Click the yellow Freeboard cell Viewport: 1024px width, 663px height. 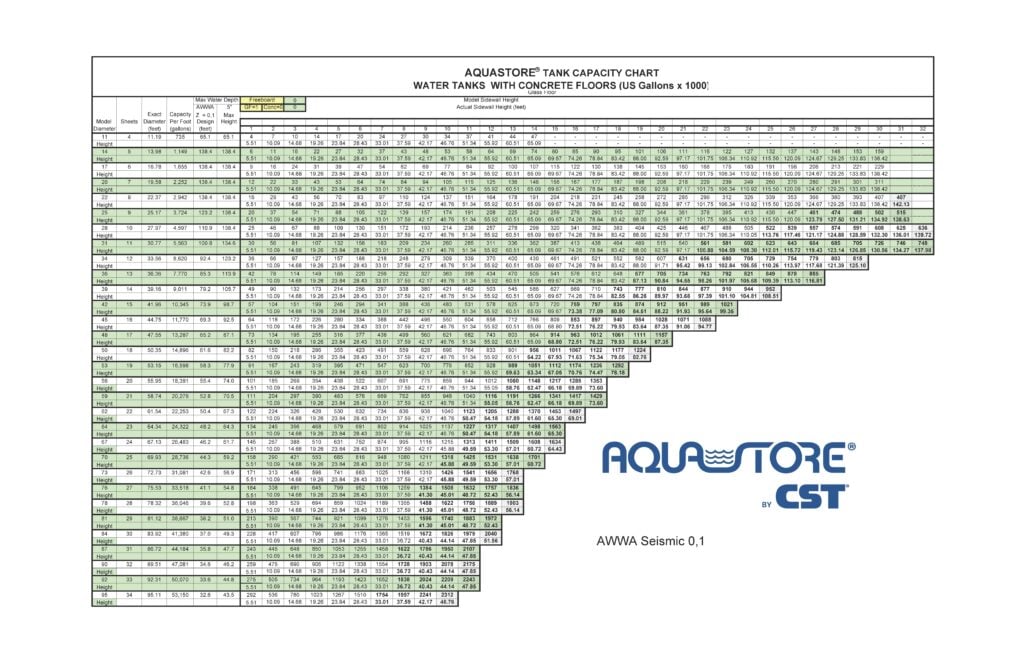coord(262,100)
